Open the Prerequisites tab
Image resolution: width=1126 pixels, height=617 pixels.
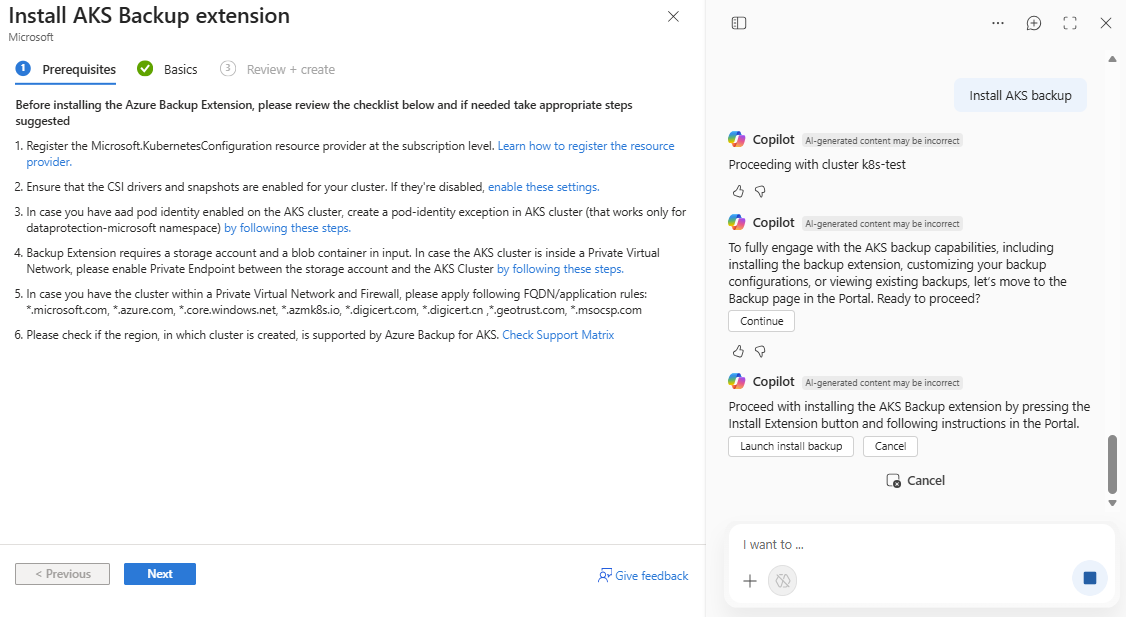point(66,70)
